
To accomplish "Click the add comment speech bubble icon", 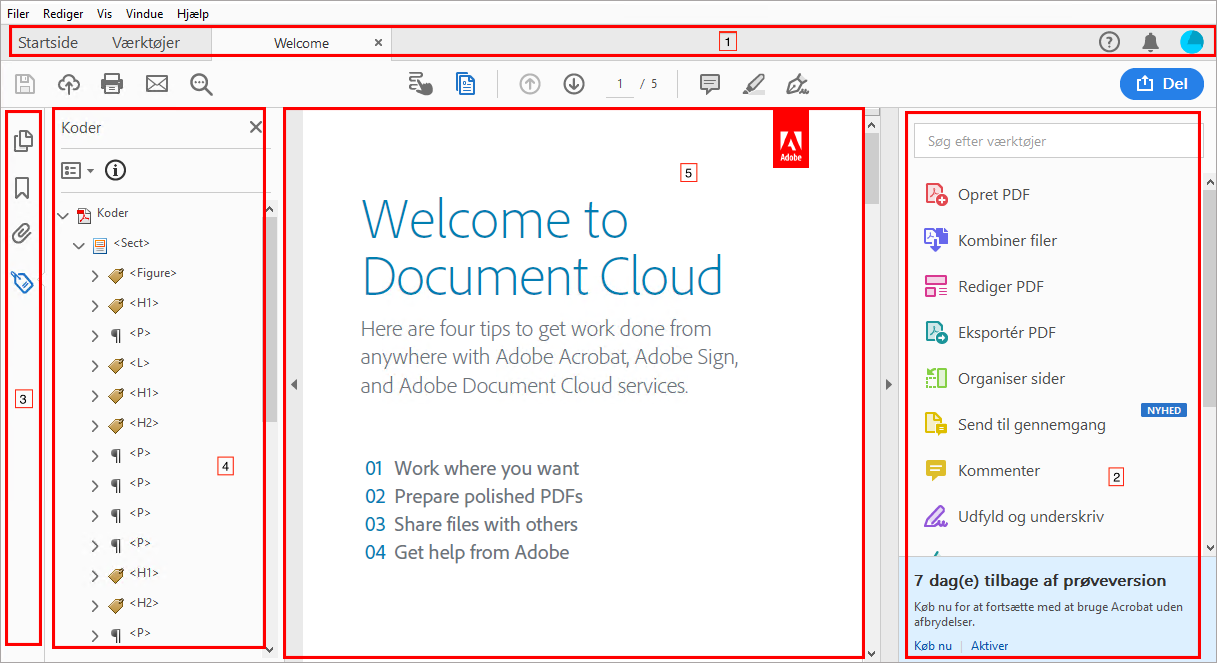I will (710, 84).
